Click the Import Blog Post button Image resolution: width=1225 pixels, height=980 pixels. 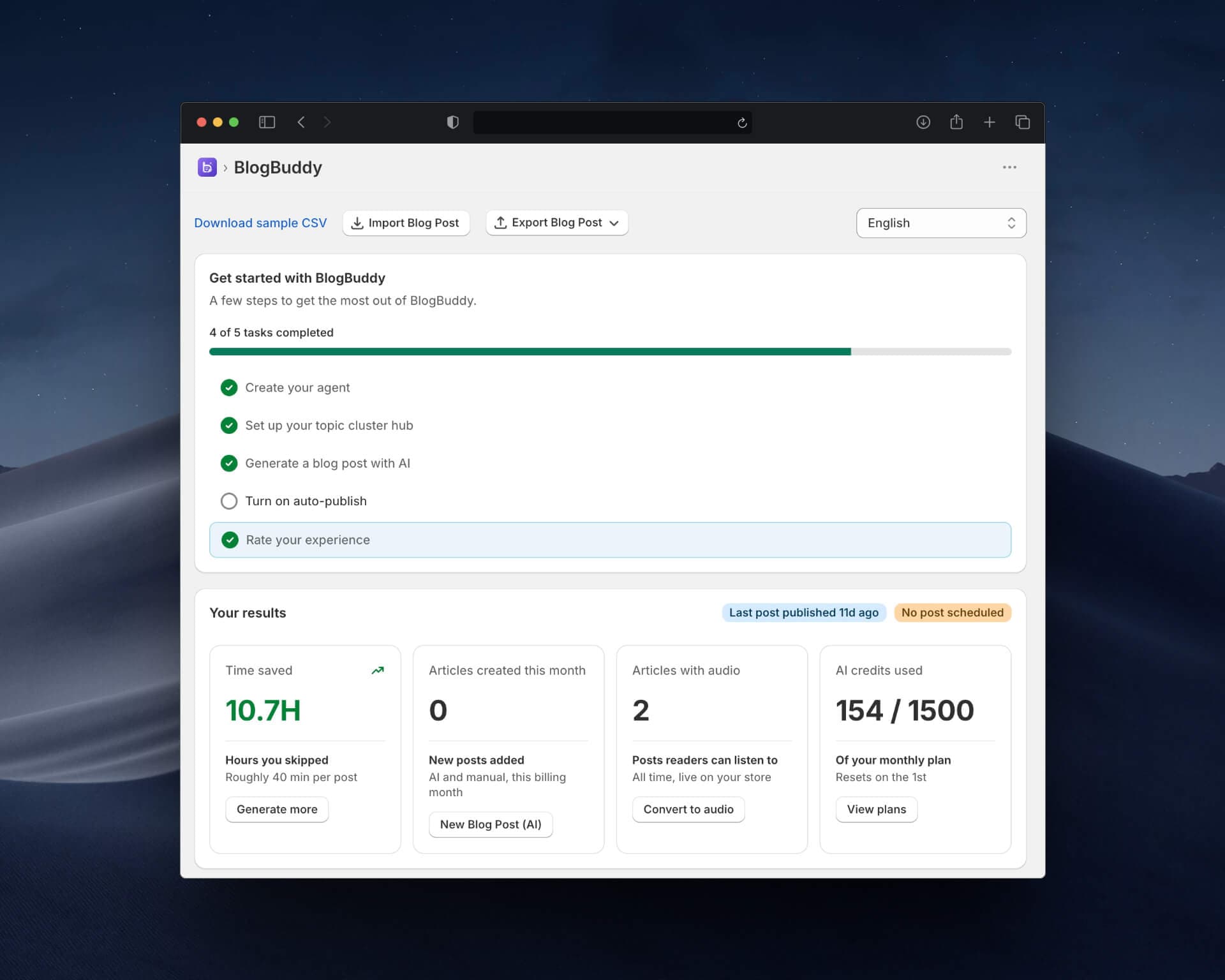tap(406, 223)
